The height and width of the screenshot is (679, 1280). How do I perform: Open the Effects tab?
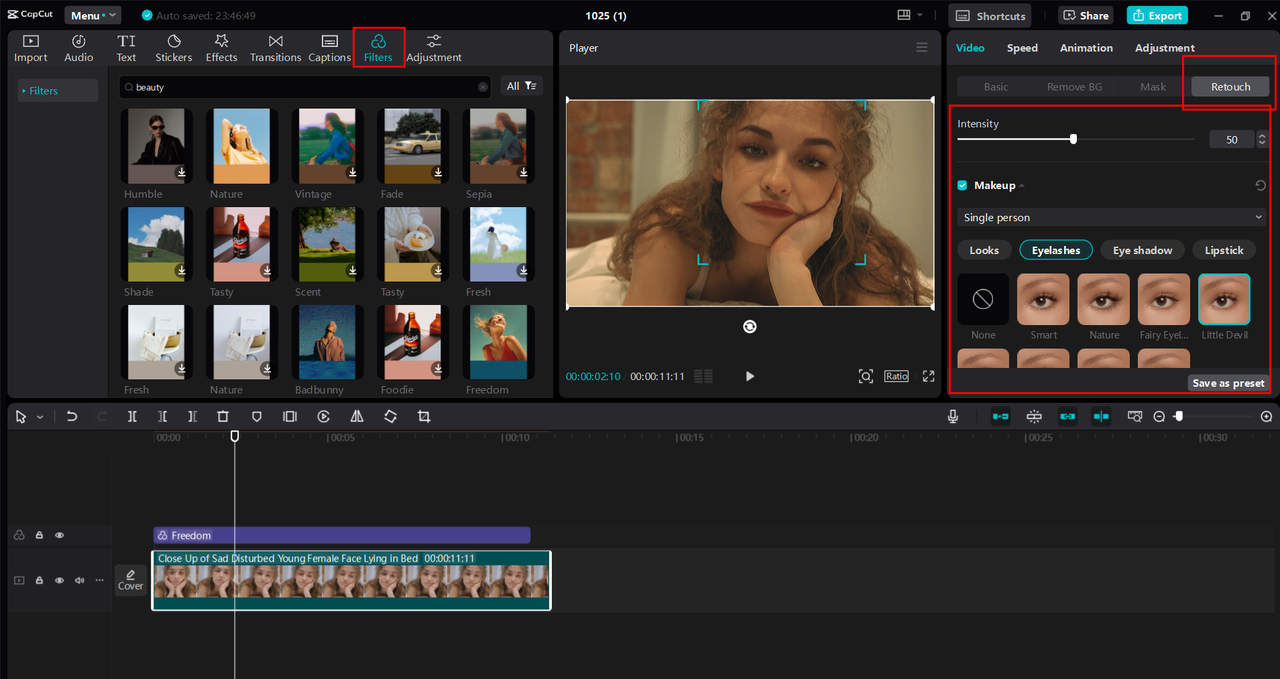point(221,48)
